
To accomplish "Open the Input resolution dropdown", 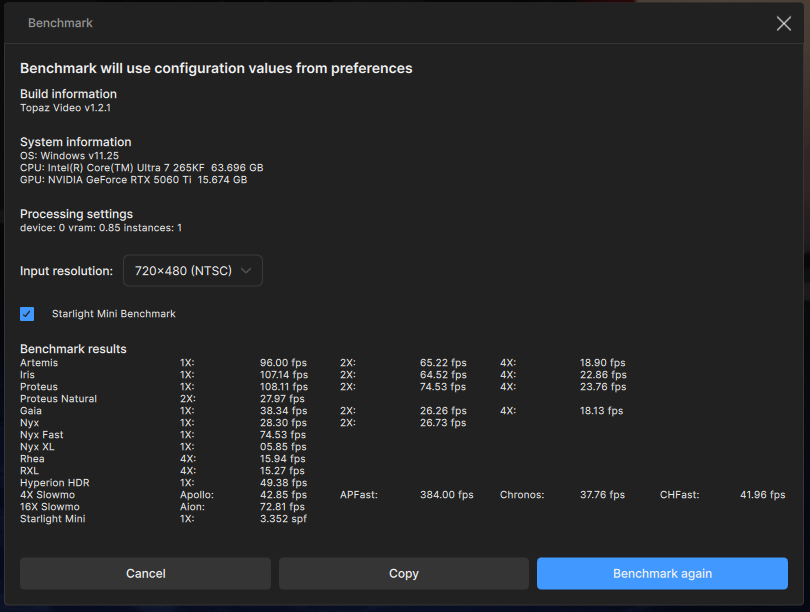I will [192, 271].
